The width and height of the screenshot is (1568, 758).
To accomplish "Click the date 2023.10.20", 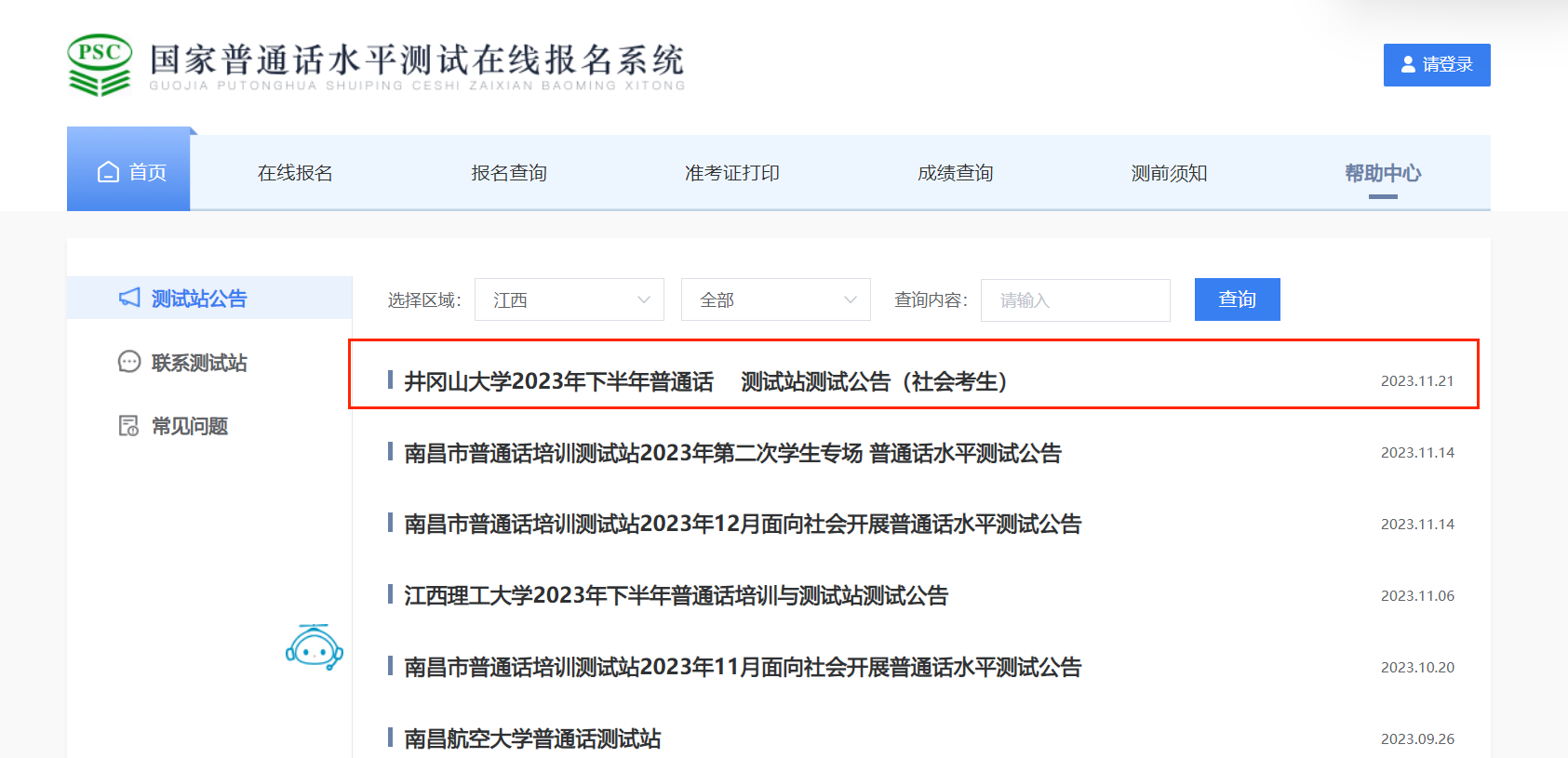I will pyautogui.click(x=1417, y=668).
